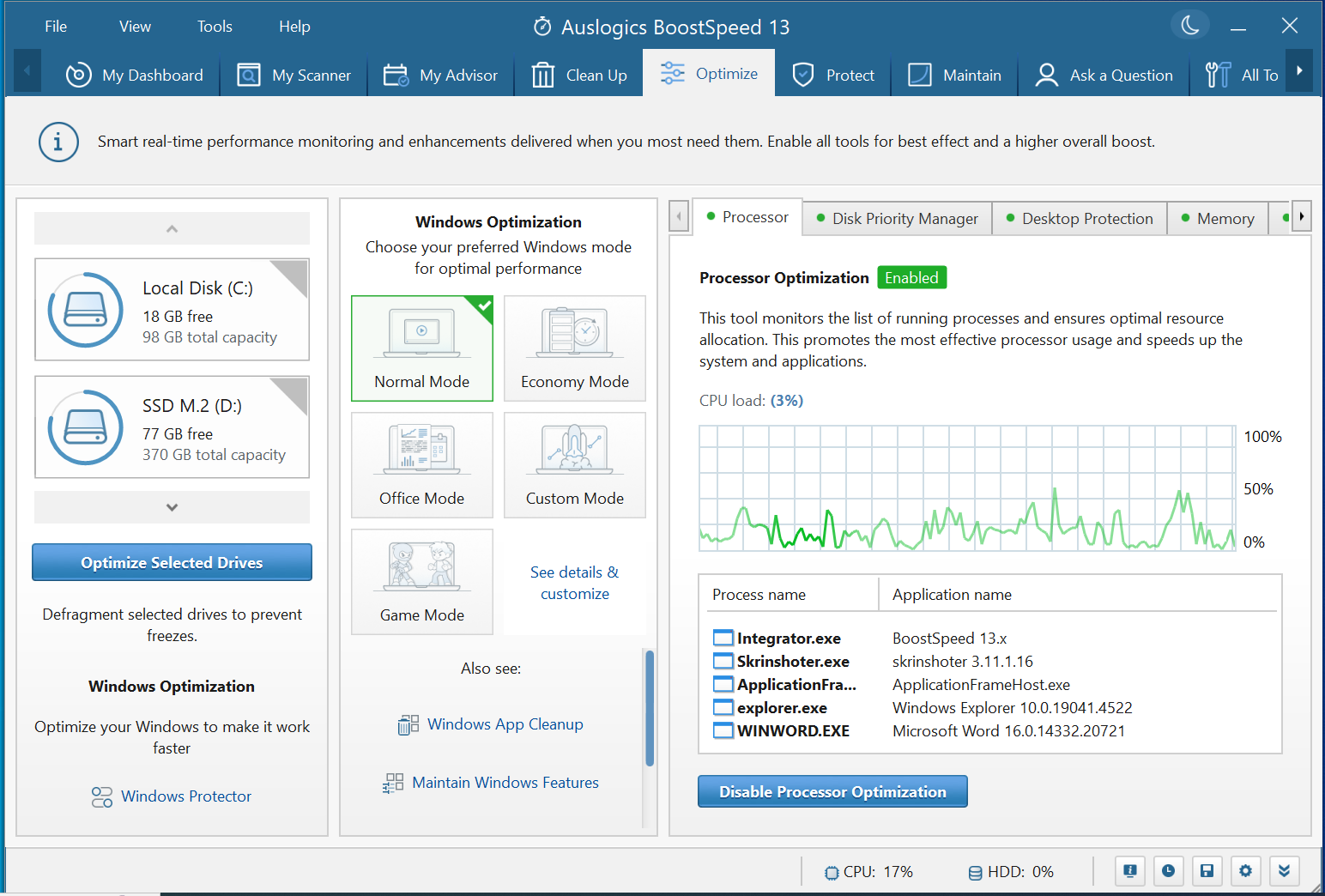
Task: Open Windows Protector link
Action: pos(186,796)
